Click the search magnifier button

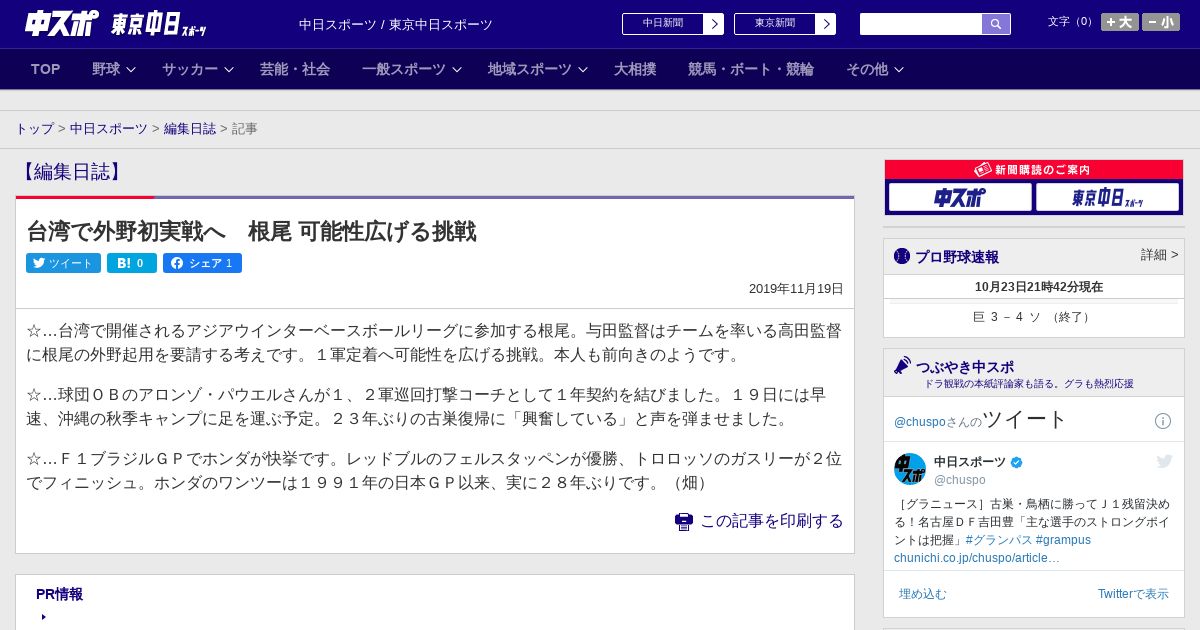[996, 24]
